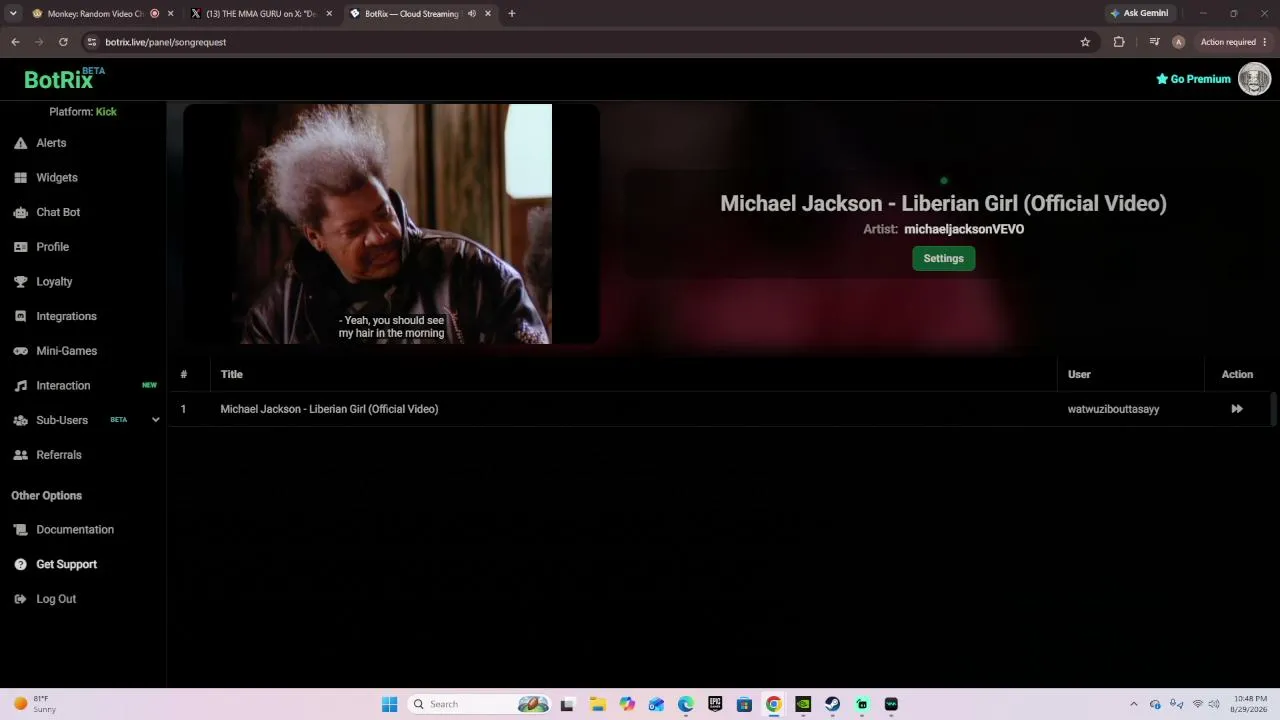Image resolution: width=1280 pixels, height=720 pixels.
Task: Open the browser media controls icon
Action: click(1154, 42)
